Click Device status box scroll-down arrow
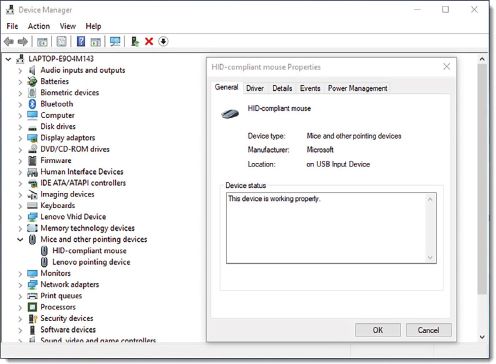Image resolution: width=496 pixels, height=364 pixels. [x=430, y=258]
